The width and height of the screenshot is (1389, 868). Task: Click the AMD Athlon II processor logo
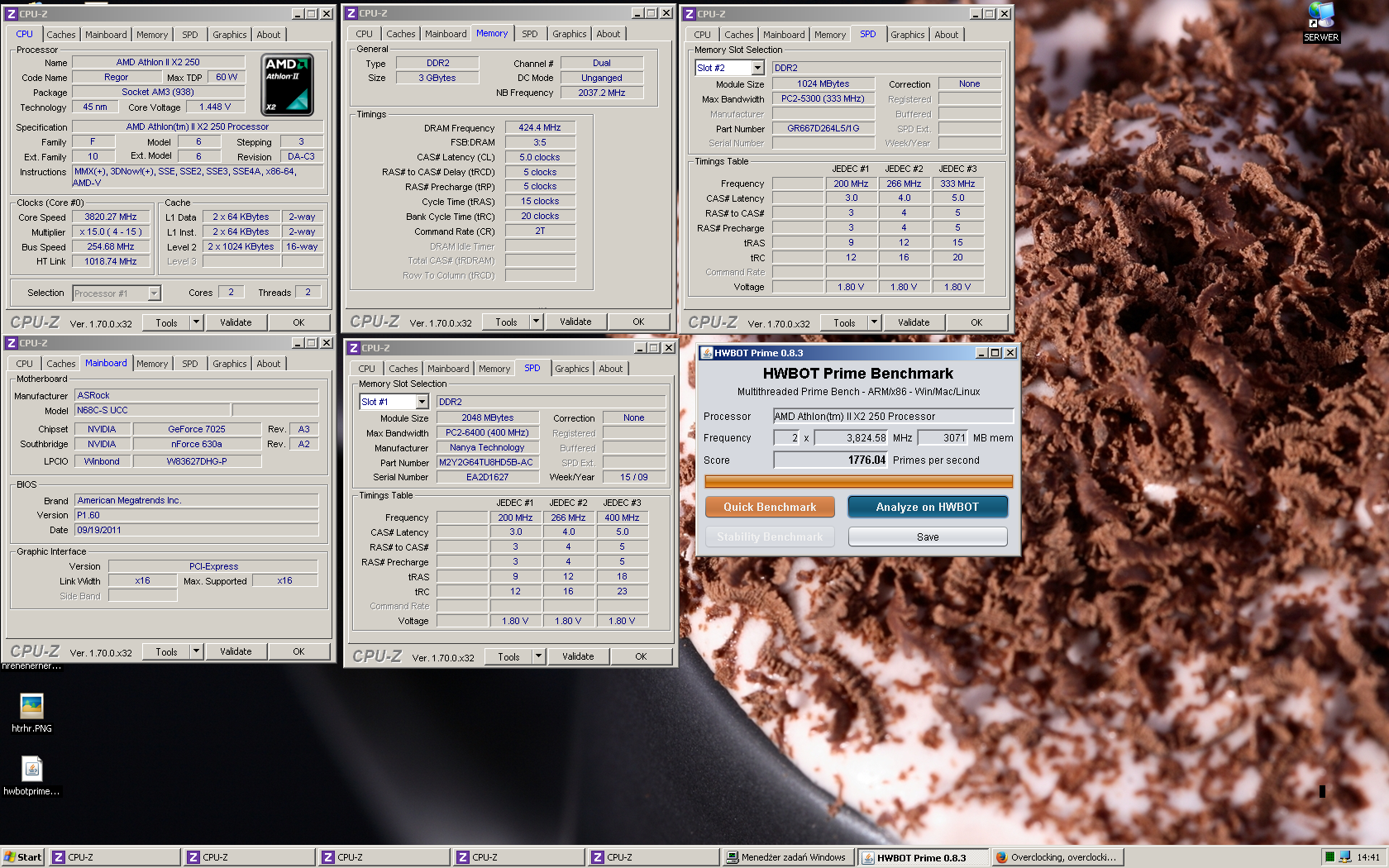click(x=287, y=84)
